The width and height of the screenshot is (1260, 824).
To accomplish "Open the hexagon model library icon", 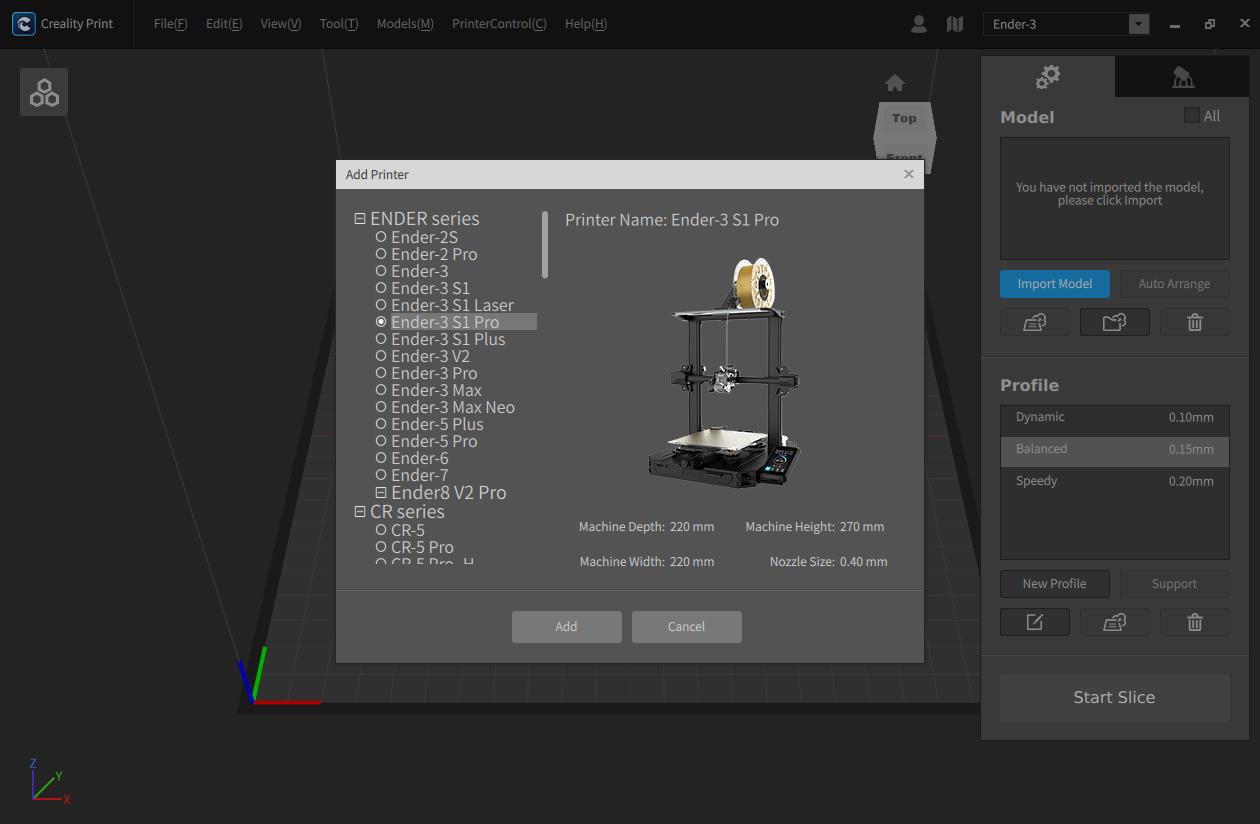I will (44, 92).
